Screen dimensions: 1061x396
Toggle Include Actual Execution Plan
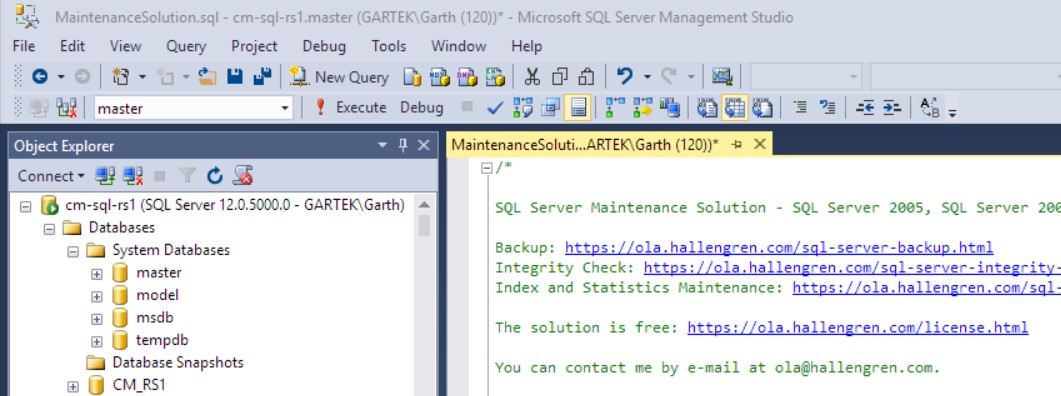(615, 108)
